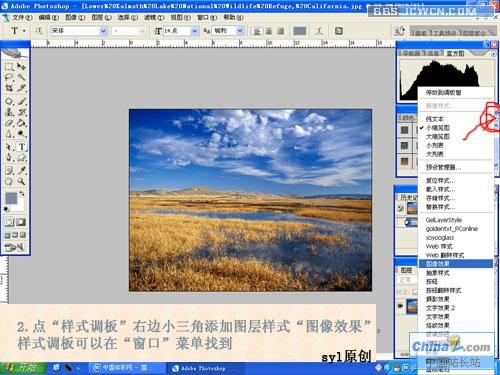
Task: Click 预设管理器... in the styles menu
Action: pos(443,167)
